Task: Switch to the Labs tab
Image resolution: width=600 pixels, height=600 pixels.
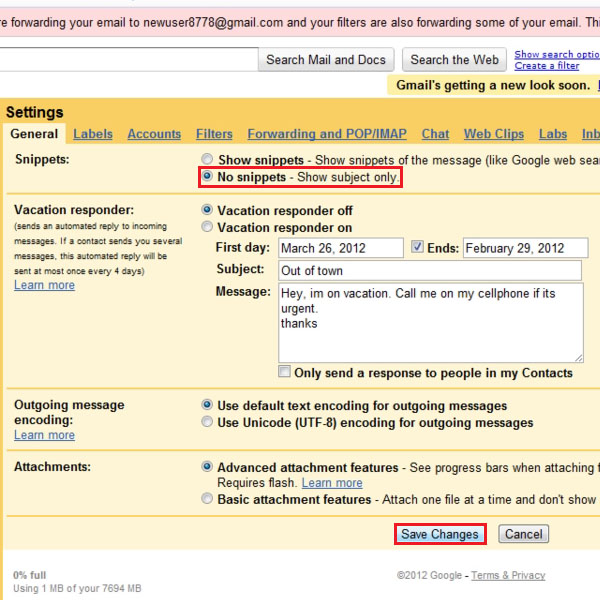Action: click(553, 134)
